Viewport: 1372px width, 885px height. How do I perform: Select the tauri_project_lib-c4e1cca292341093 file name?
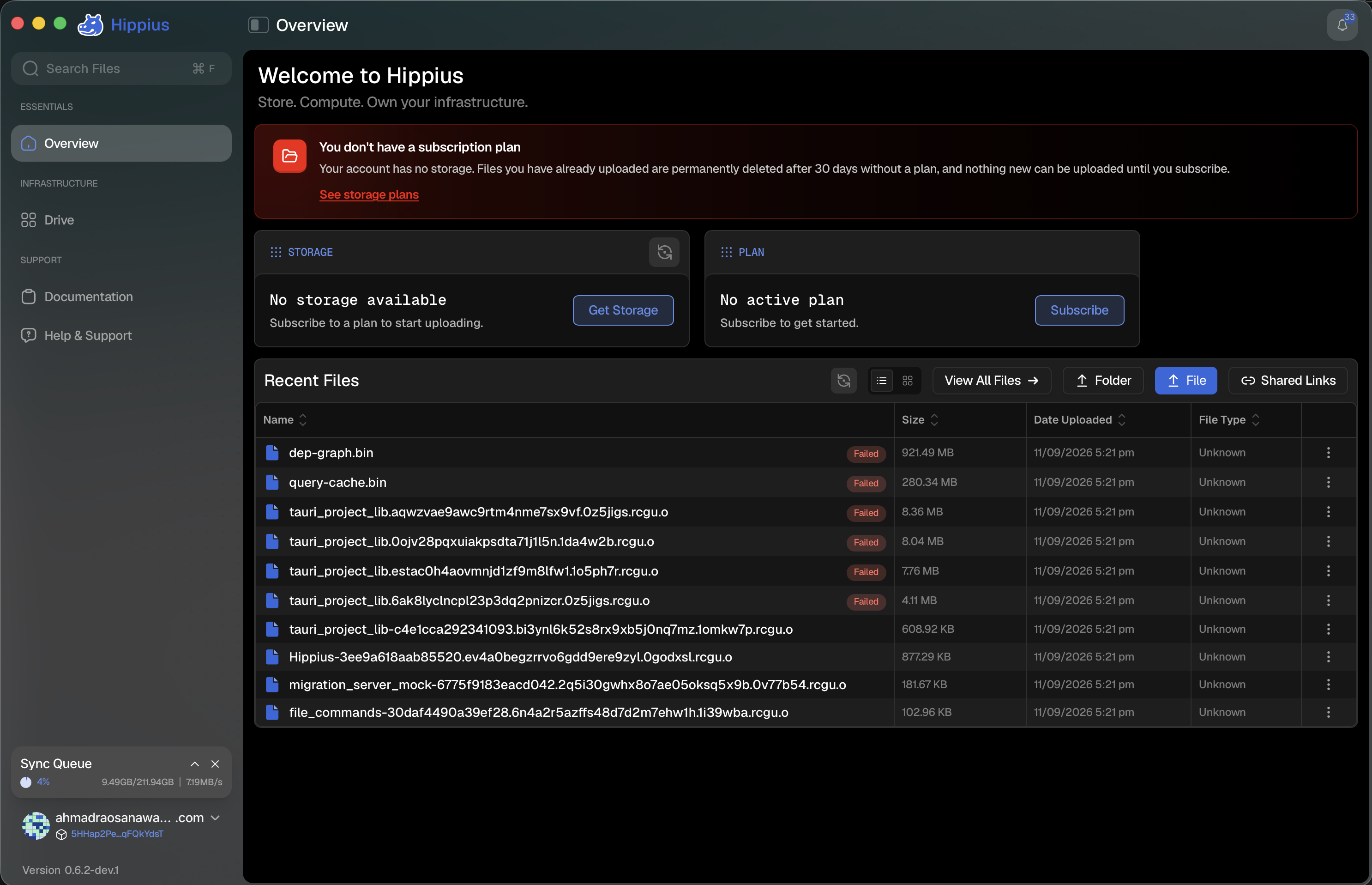(541, 629)
